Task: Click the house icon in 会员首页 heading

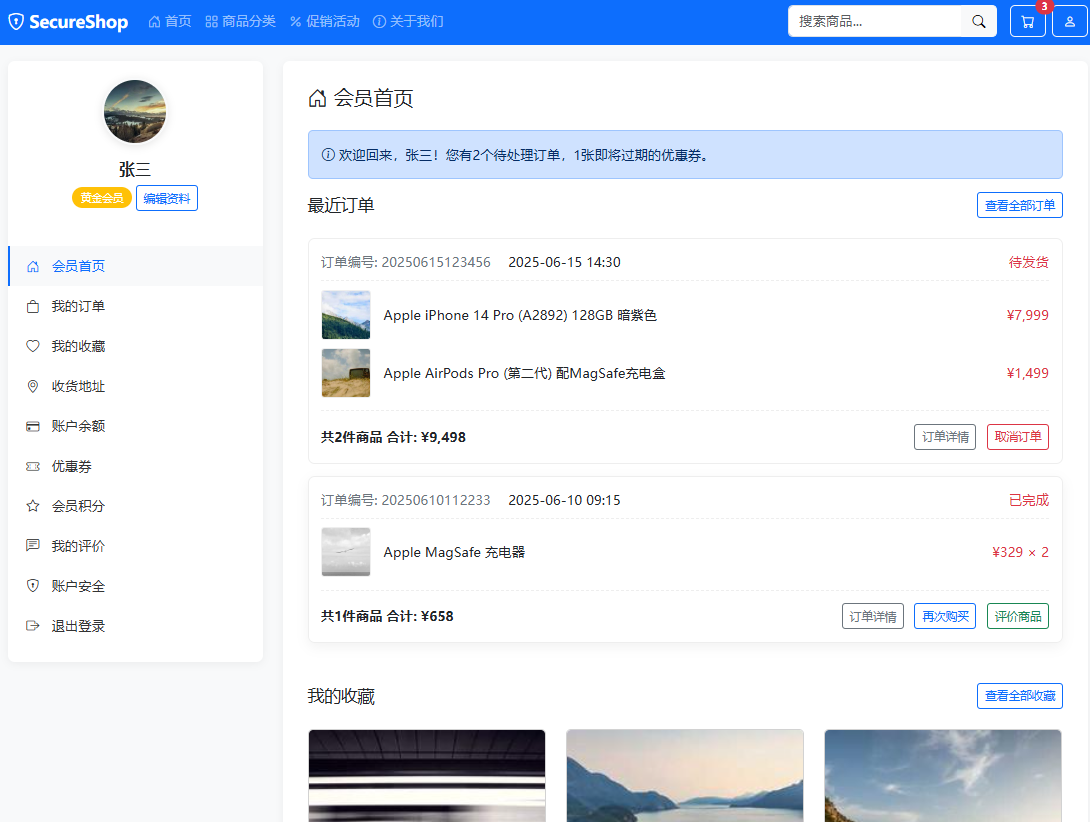Action: tap(317, 98)
